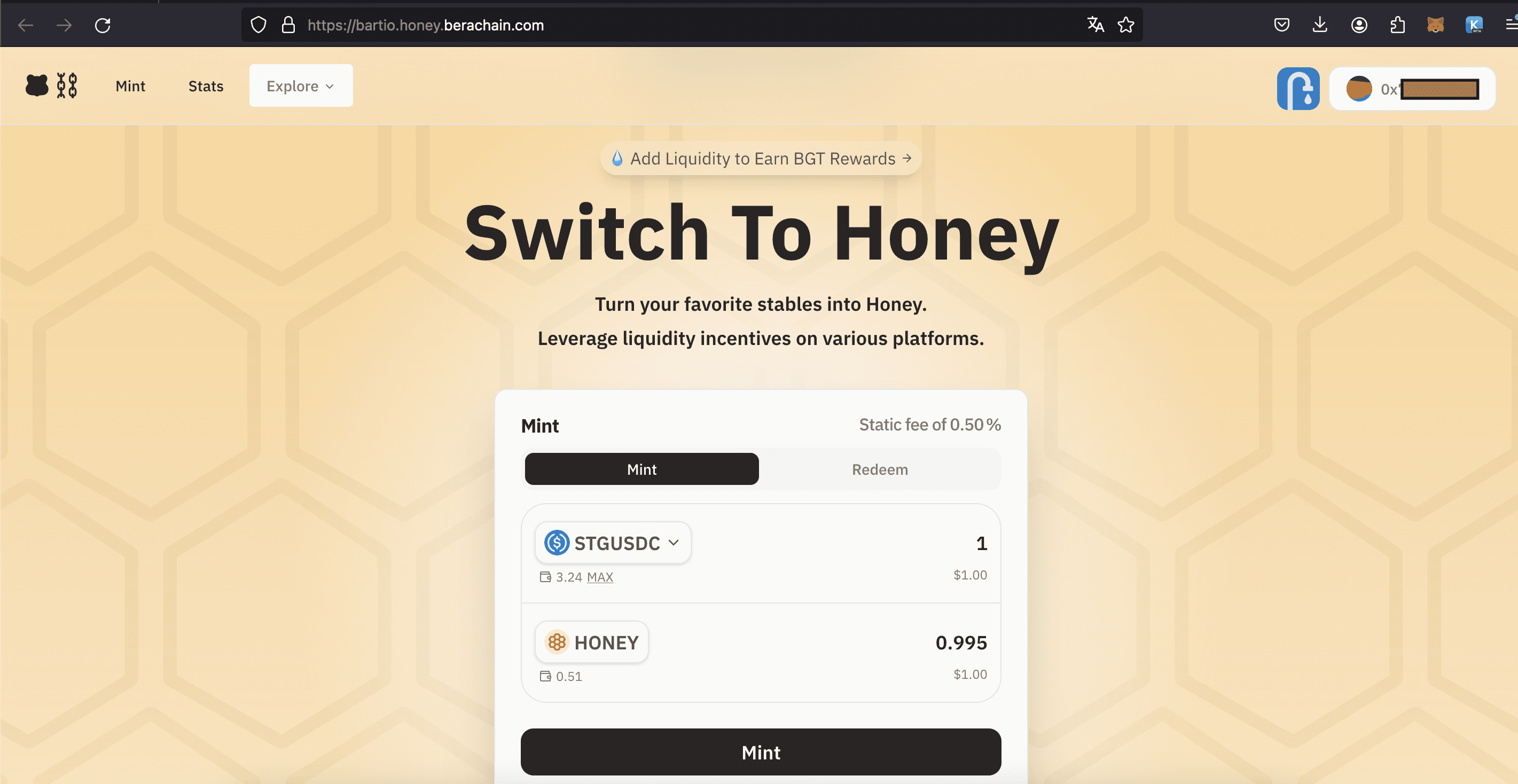Image resolution: width=1518 pixels, height=784 pixels.
Task: Open the browser downloads icon
Action: point(1320,25)
